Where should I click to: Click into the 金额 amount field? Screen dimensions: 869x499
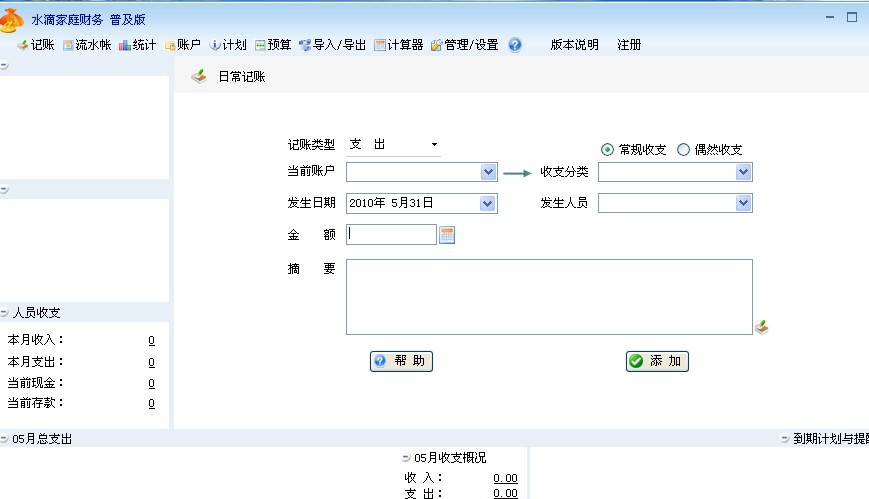coord(391,235)
